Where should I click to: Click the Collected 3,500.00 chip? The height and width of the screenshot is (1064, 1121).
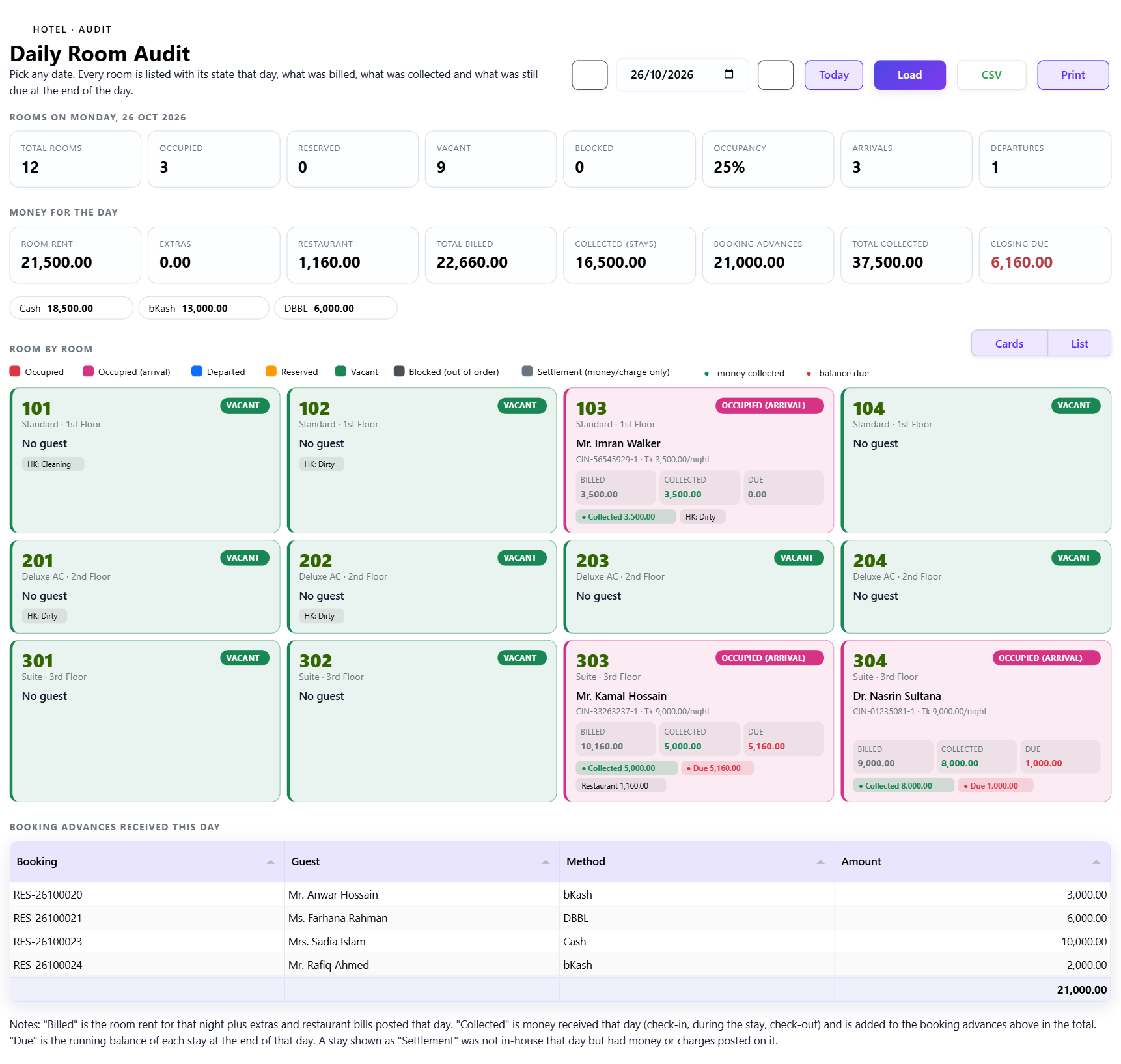click(626, 517)
